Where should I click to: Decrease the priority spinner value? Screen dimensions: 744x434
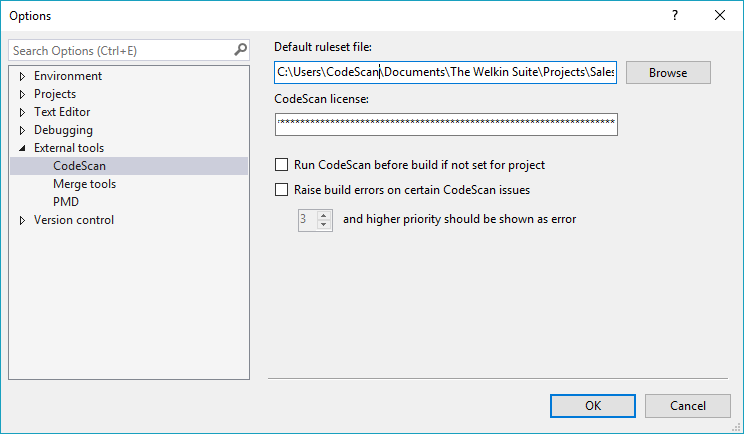(324, 224)
